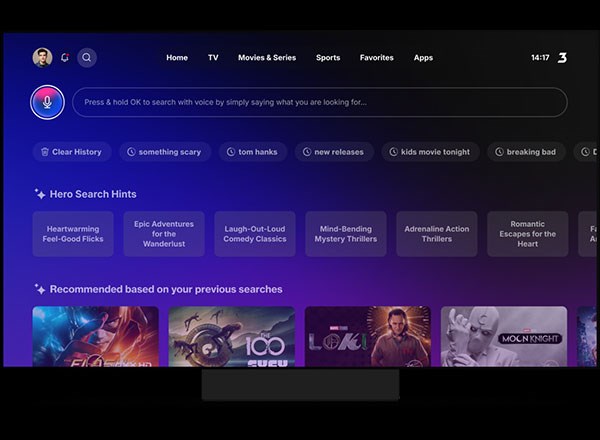Open the user profile avatar
The width and height of the screenshot is (600, 440).
(42, 57)
